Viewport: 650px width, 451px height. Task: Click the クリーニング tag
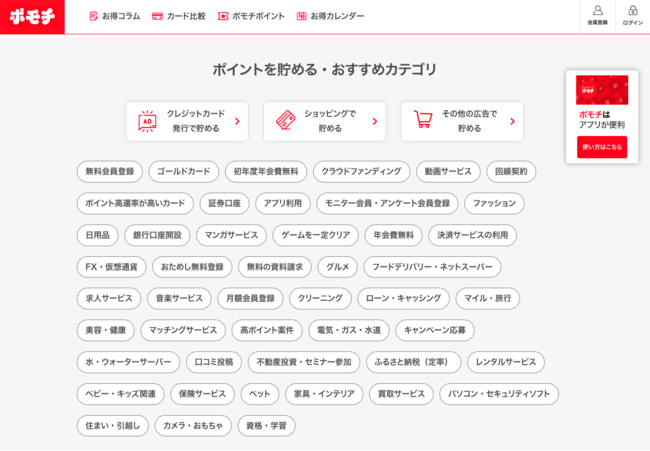click(x=320, y=298)
